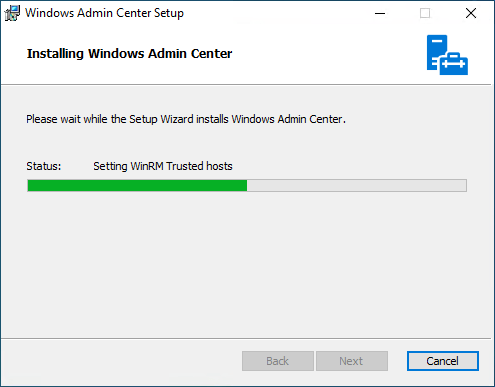The height and width of the screenshot is (387, 495).
Task: Click the "Setting WinRM Trusted hosts" status text
Action: [163, 166]
